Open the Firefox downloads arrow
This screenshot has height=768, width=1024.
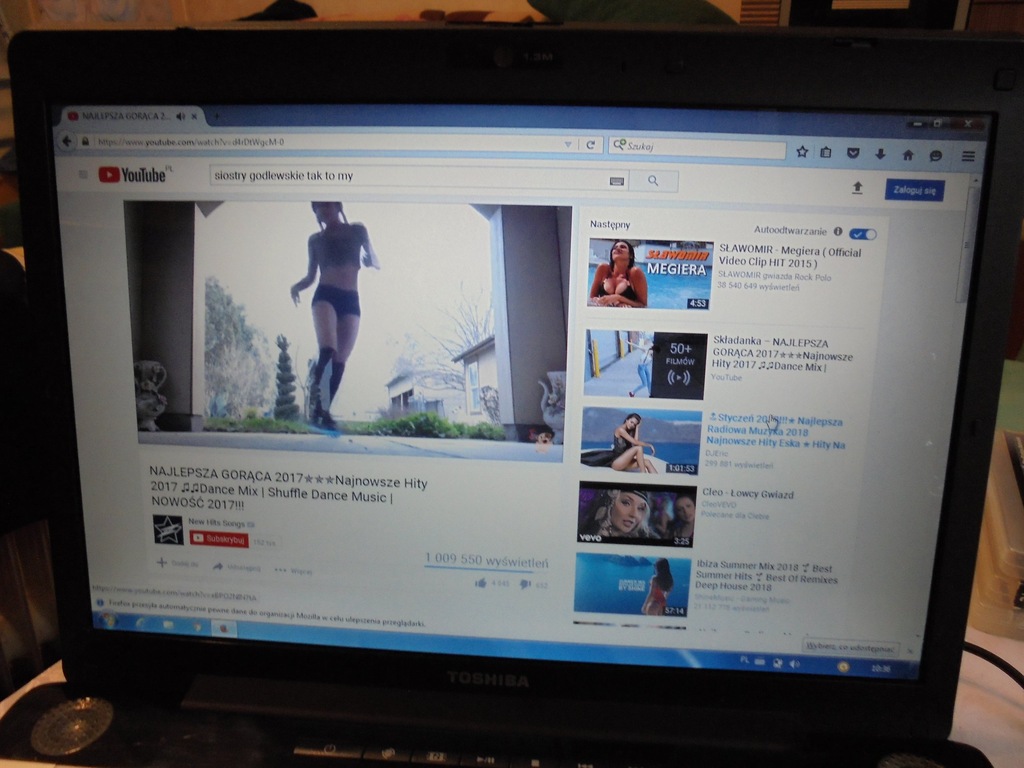880,154
